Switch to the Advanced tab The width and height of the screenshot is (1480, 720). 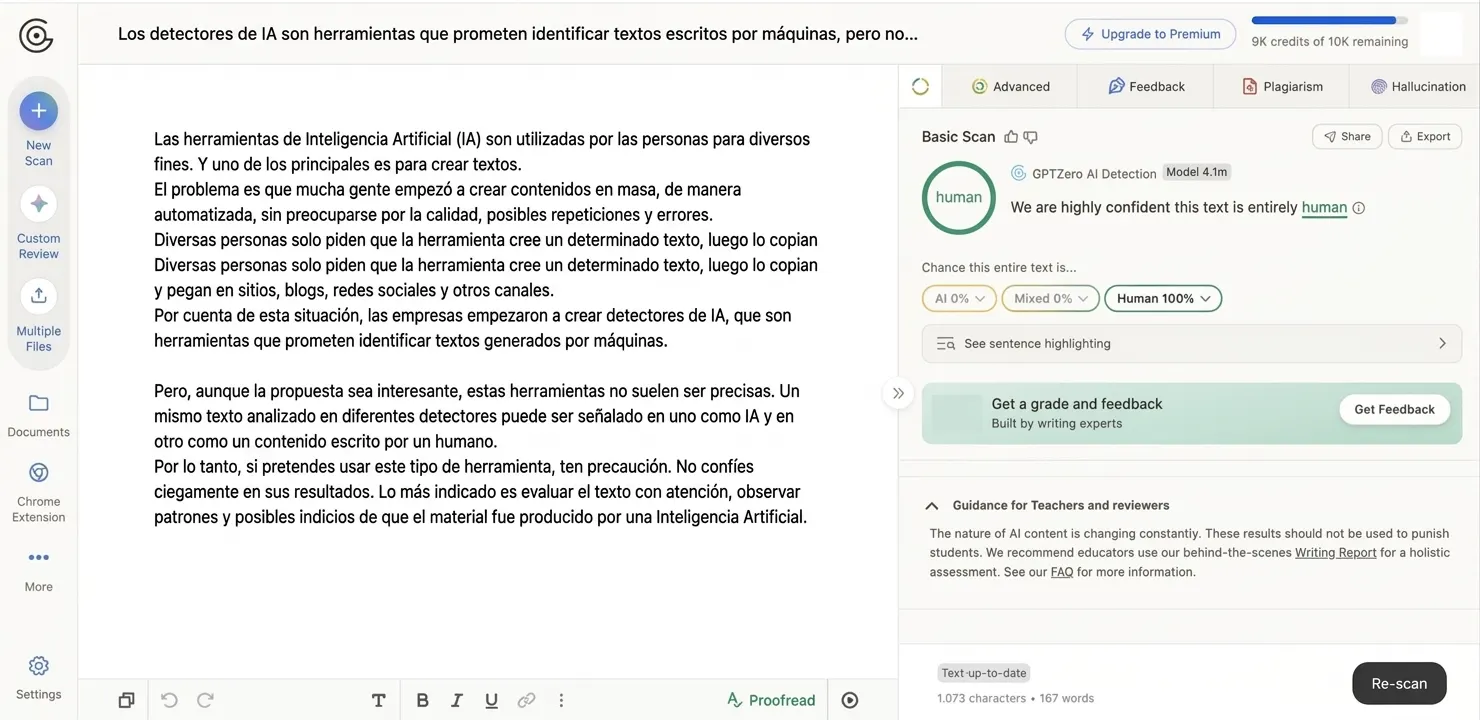coord(1011,86)
